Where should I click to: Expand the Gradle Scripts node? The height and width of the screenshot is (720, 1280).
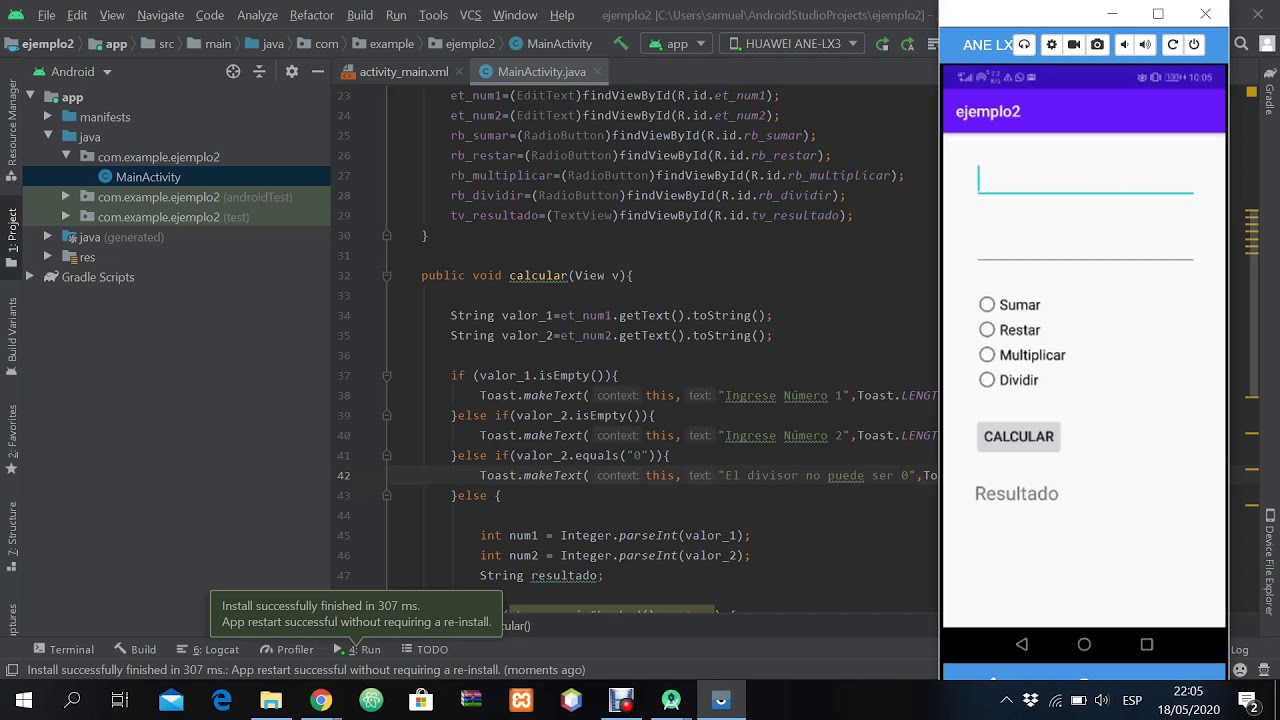30,277
